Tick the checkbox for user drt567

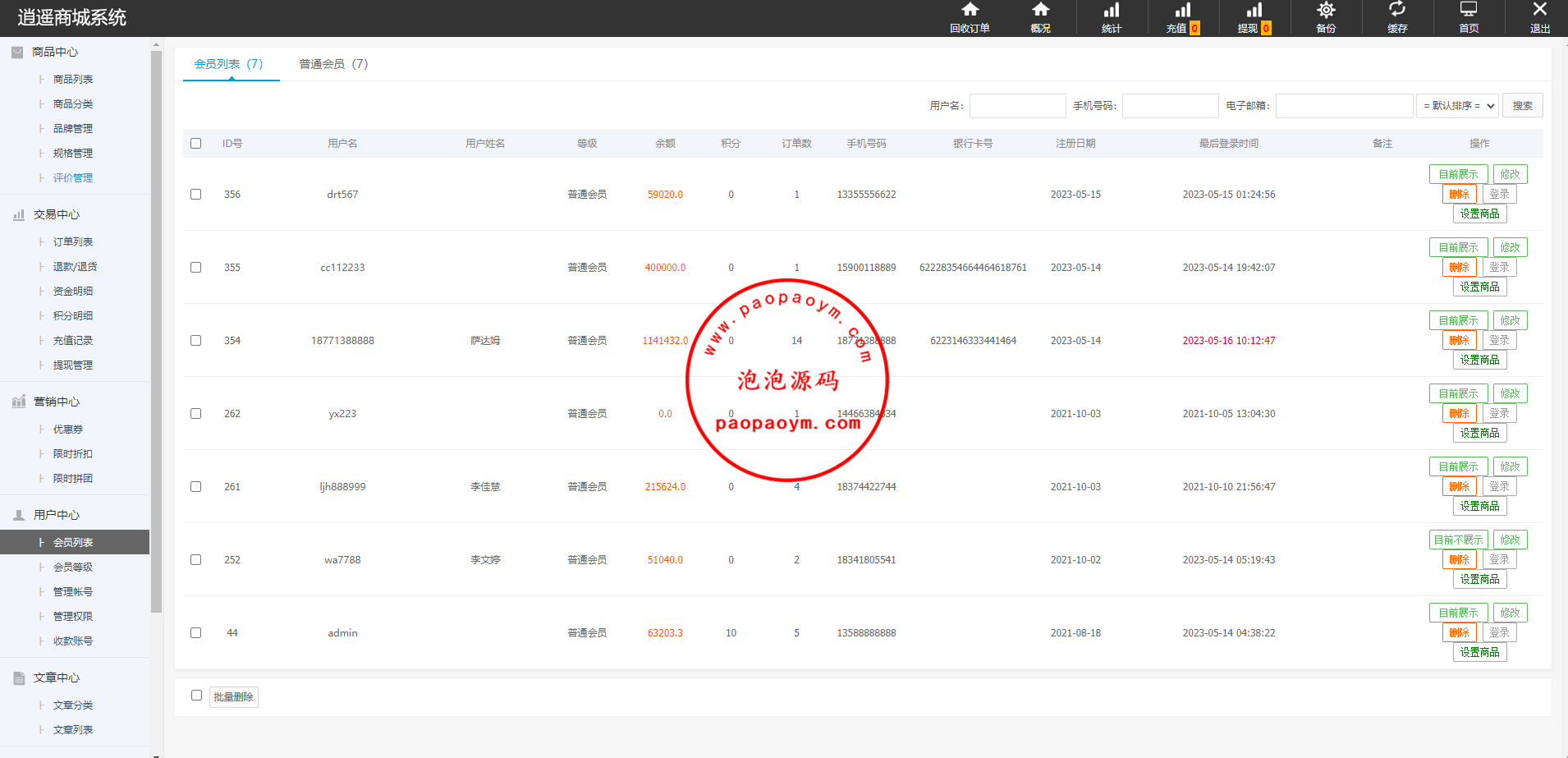click(195, 195)
